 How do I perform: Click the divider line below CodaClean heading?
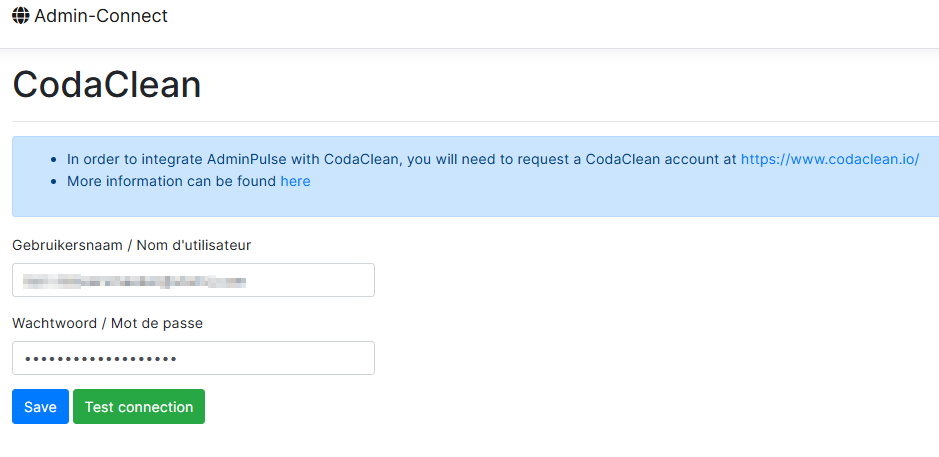(x=470, y=121)
